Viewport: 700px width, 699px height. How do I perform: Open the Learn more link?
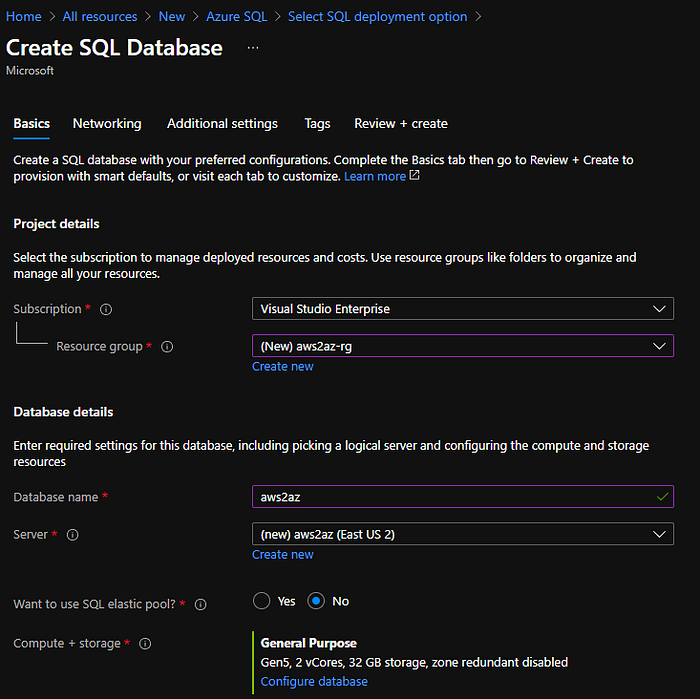click(375, 176)
